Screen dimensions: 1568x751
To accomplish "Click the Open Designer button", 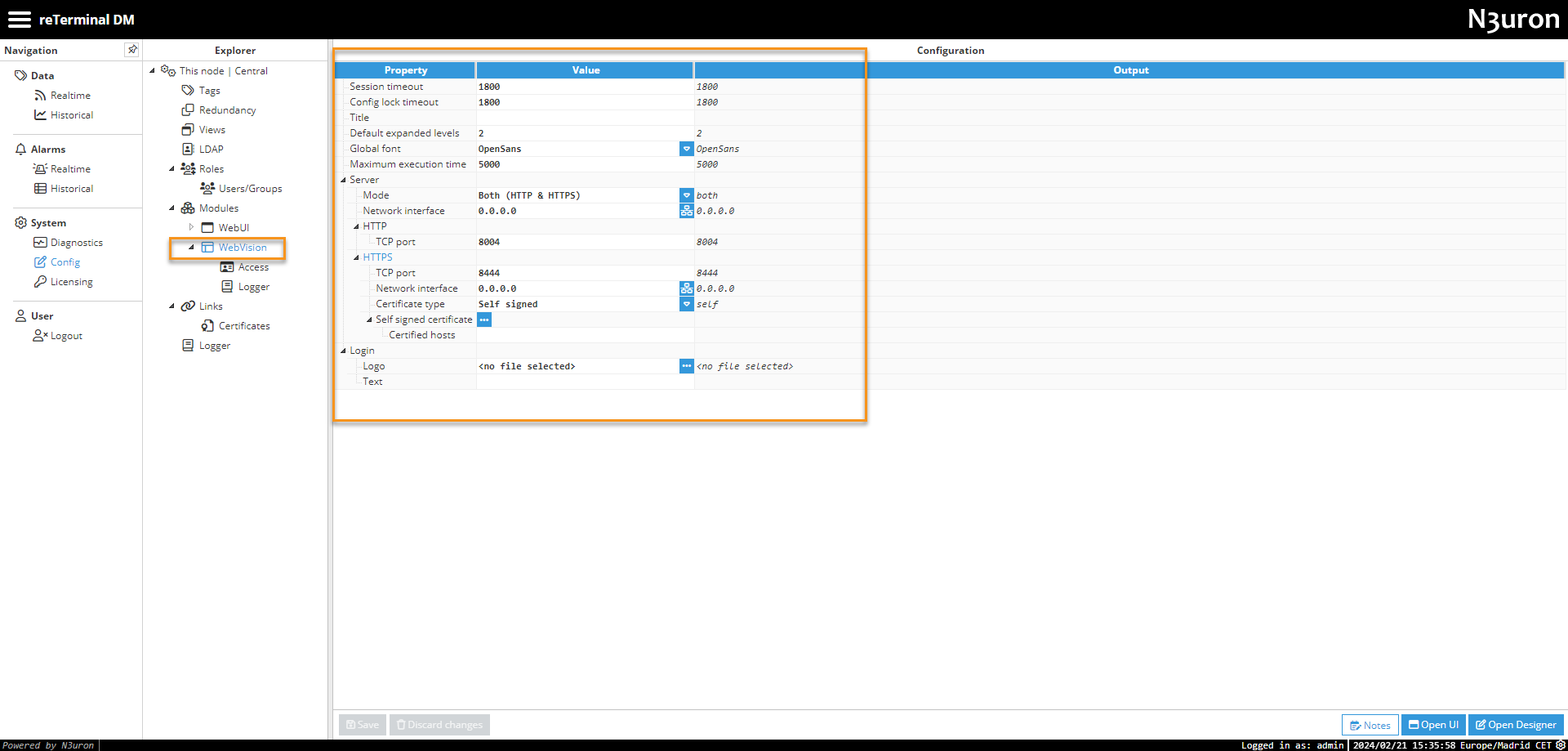I will point(1516,725).
